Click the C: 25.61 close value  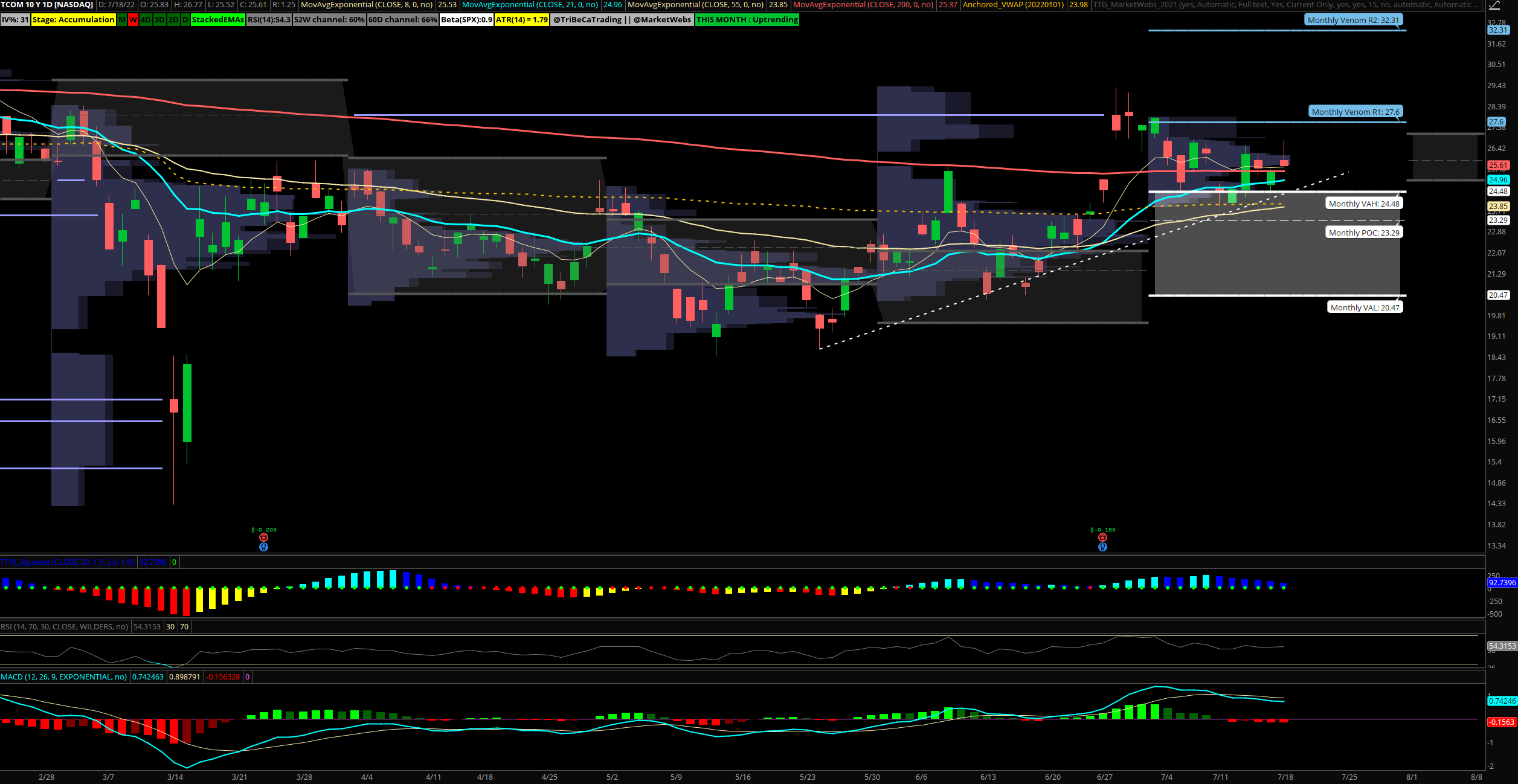253,4
